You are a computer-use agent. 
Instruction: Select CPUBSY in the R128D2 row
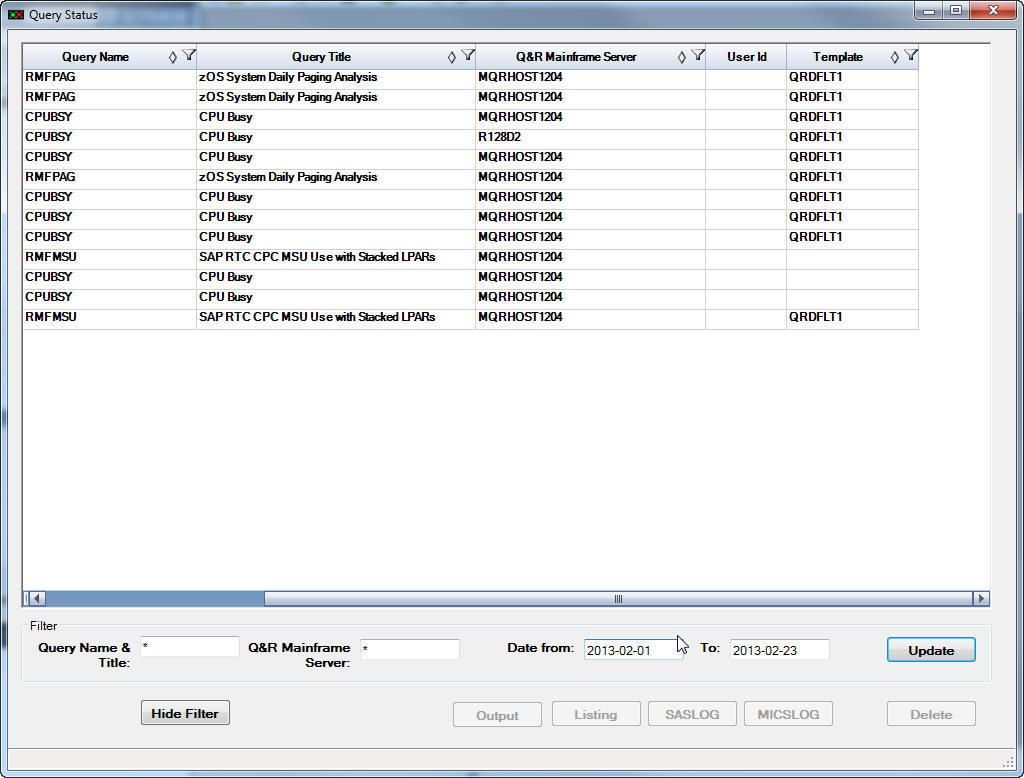[x=110, y=137]
